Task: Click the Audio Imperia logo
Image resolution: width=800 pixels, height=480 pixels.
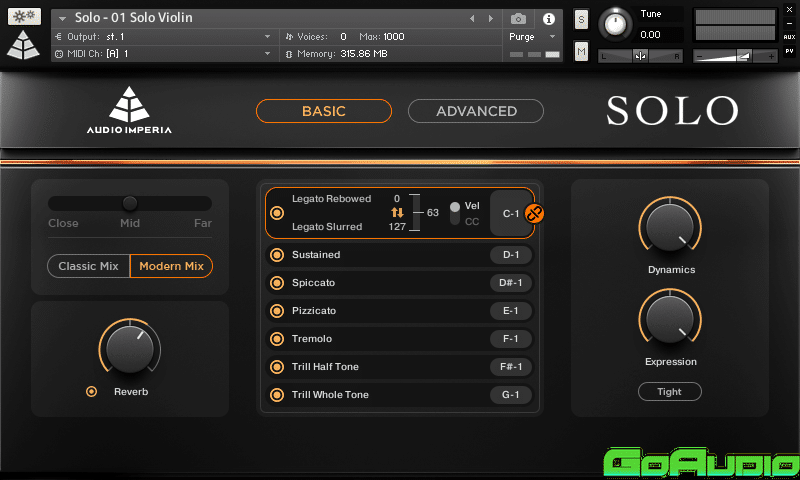Action: tap(129, 110)
